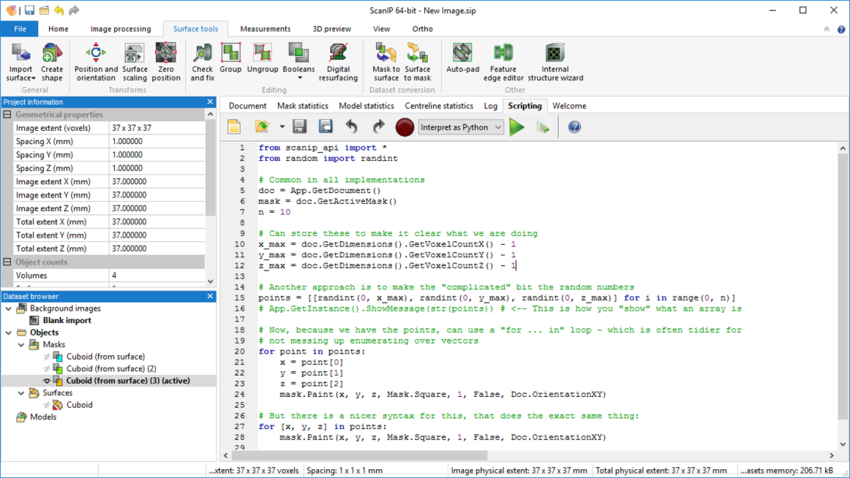Image resolution: width=850 pixels, height=478 pixels.
Task: Click the orange color swatch of active mask
Action: [58, 381]
